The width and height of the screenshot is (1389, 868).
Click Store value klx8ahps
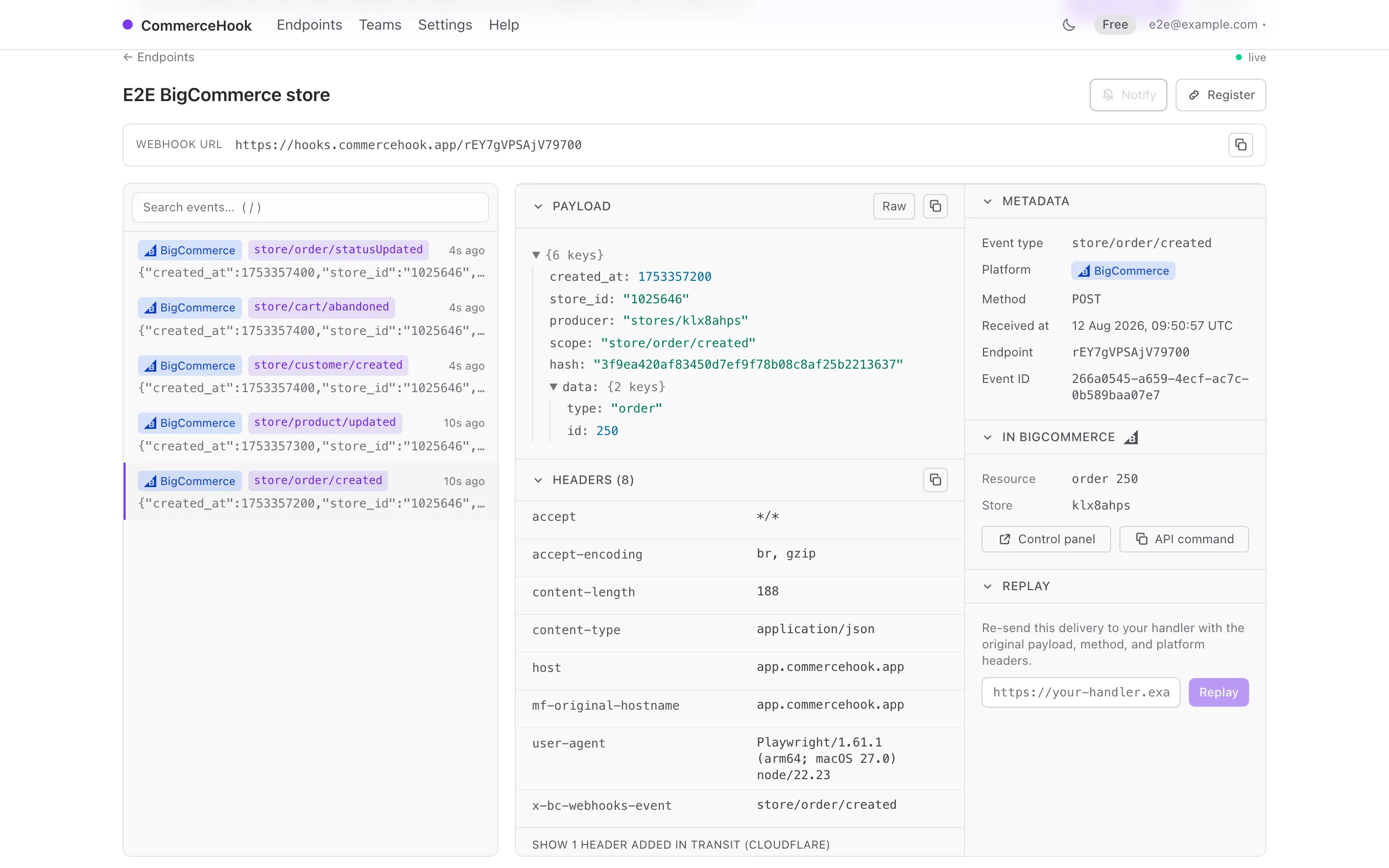(x=1100, y=505)
